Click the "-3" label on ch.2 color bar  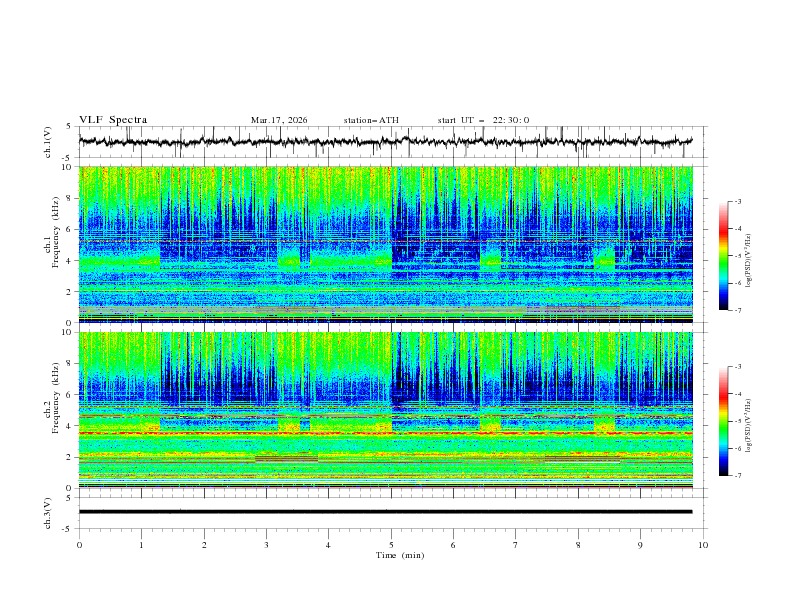[737, 367]
